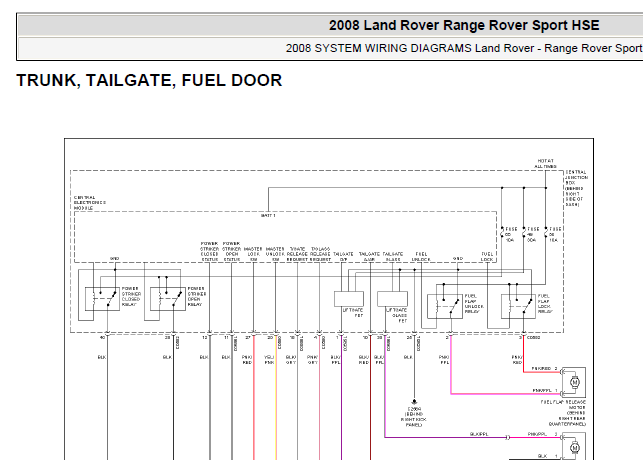Click the "BATT 1" terminal label

click(268, 215)
